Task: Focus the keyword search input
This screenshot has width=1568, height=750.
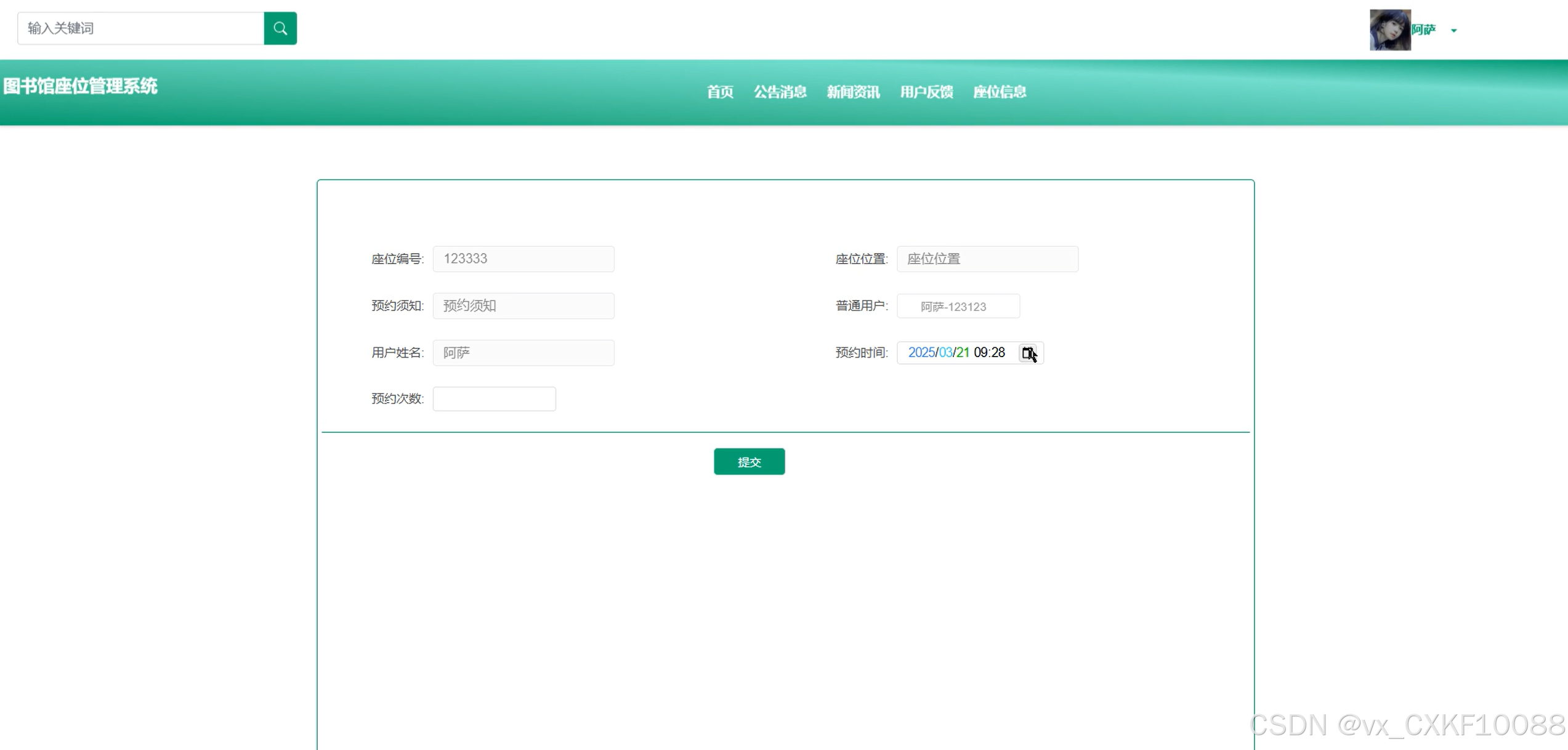Action: 140,28
